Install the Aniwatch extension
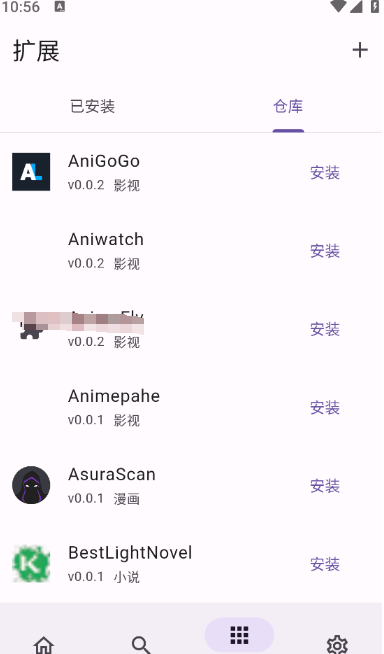This screenshot has width=384, height=654. (x=325, y=251)
